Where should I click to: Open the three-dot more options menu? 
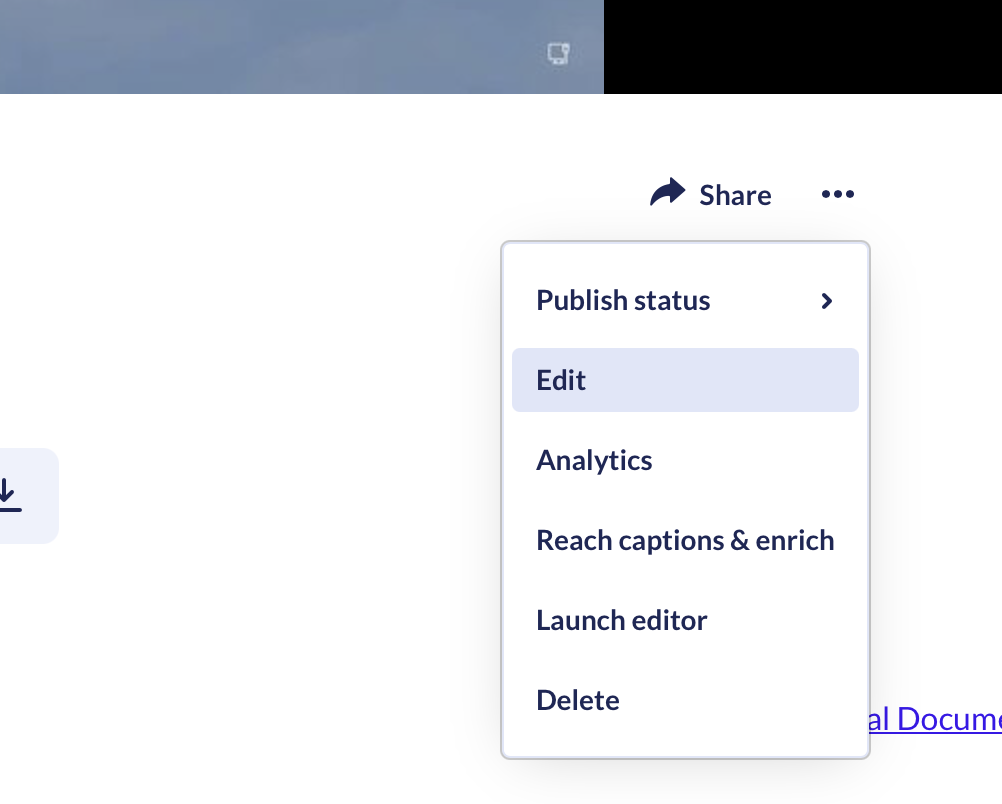(x=838, y=194)
